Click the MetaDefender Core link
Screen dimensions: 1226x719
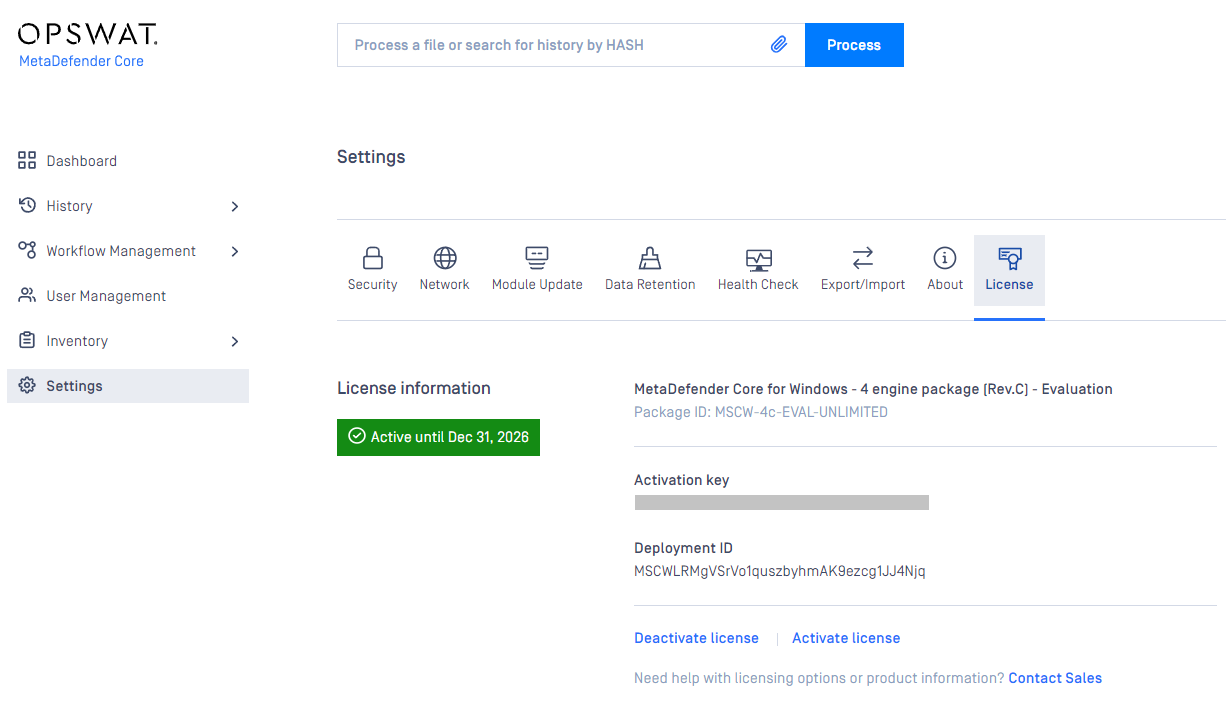point(81,61)
